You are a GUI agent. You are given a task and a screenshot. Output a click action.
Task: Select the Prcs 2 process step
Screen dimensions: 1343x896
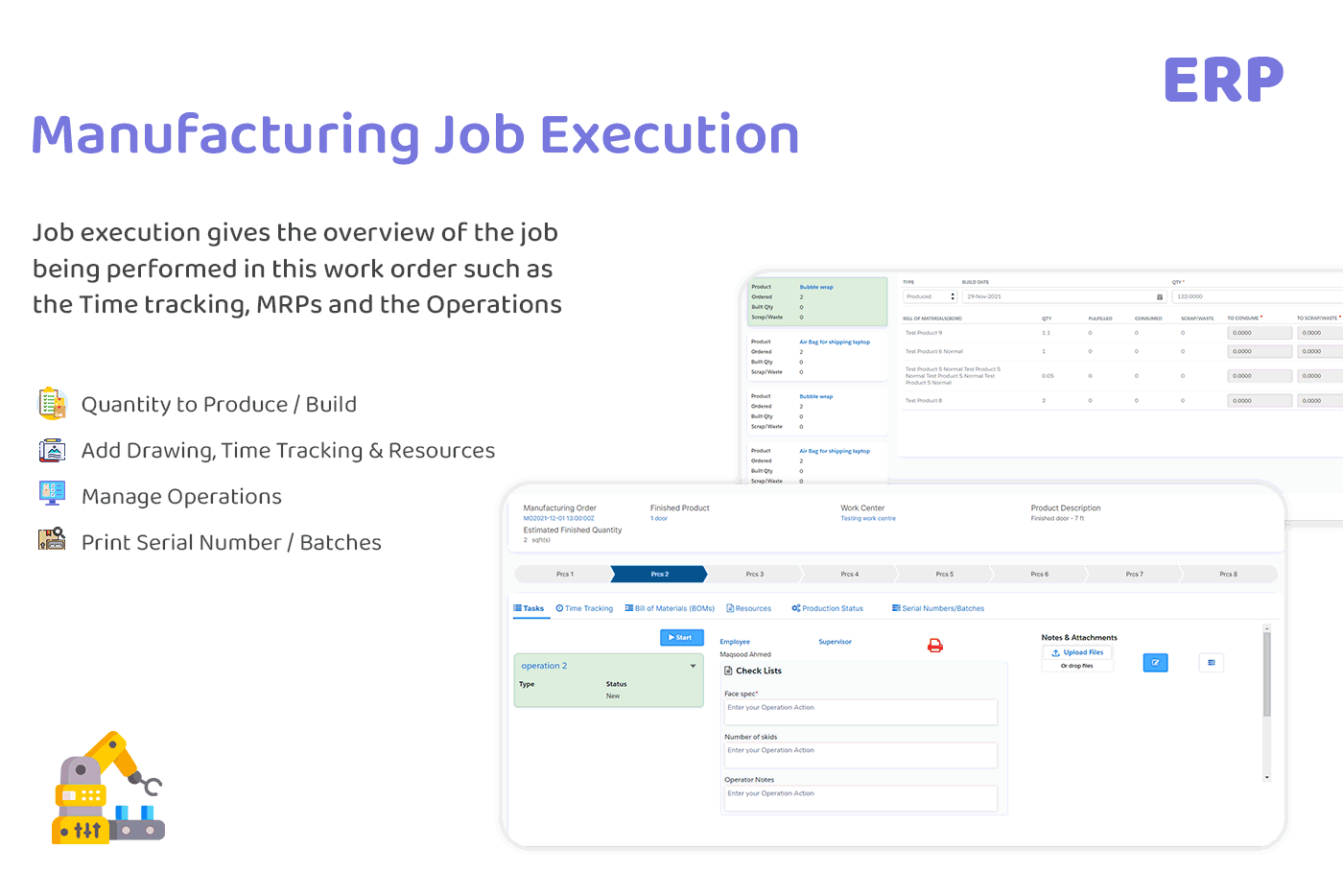tap(659, 574)
